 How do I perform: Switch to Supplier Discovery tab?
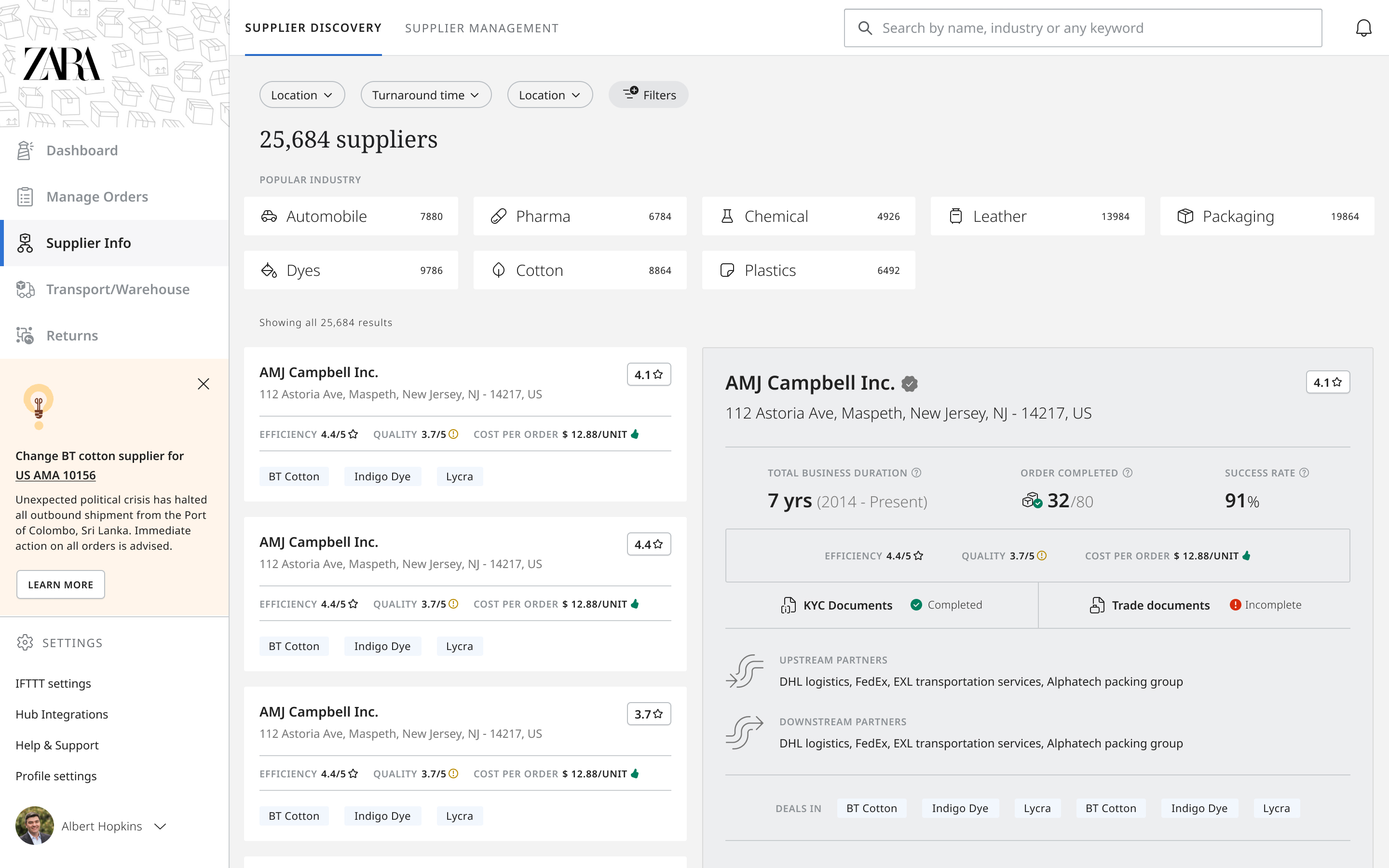[x=313, y=28]
